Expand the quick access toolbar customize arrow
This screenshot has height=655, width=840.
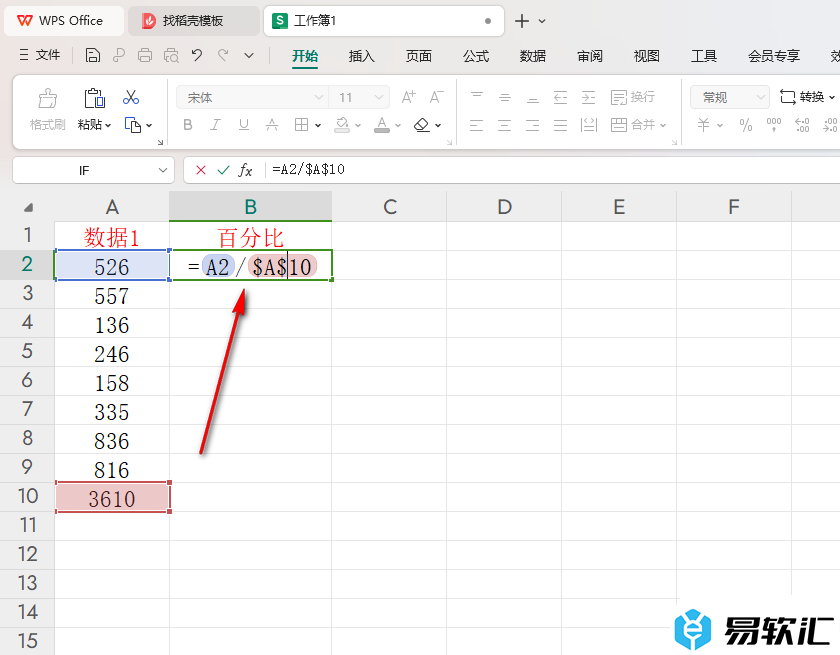(249, 56)
